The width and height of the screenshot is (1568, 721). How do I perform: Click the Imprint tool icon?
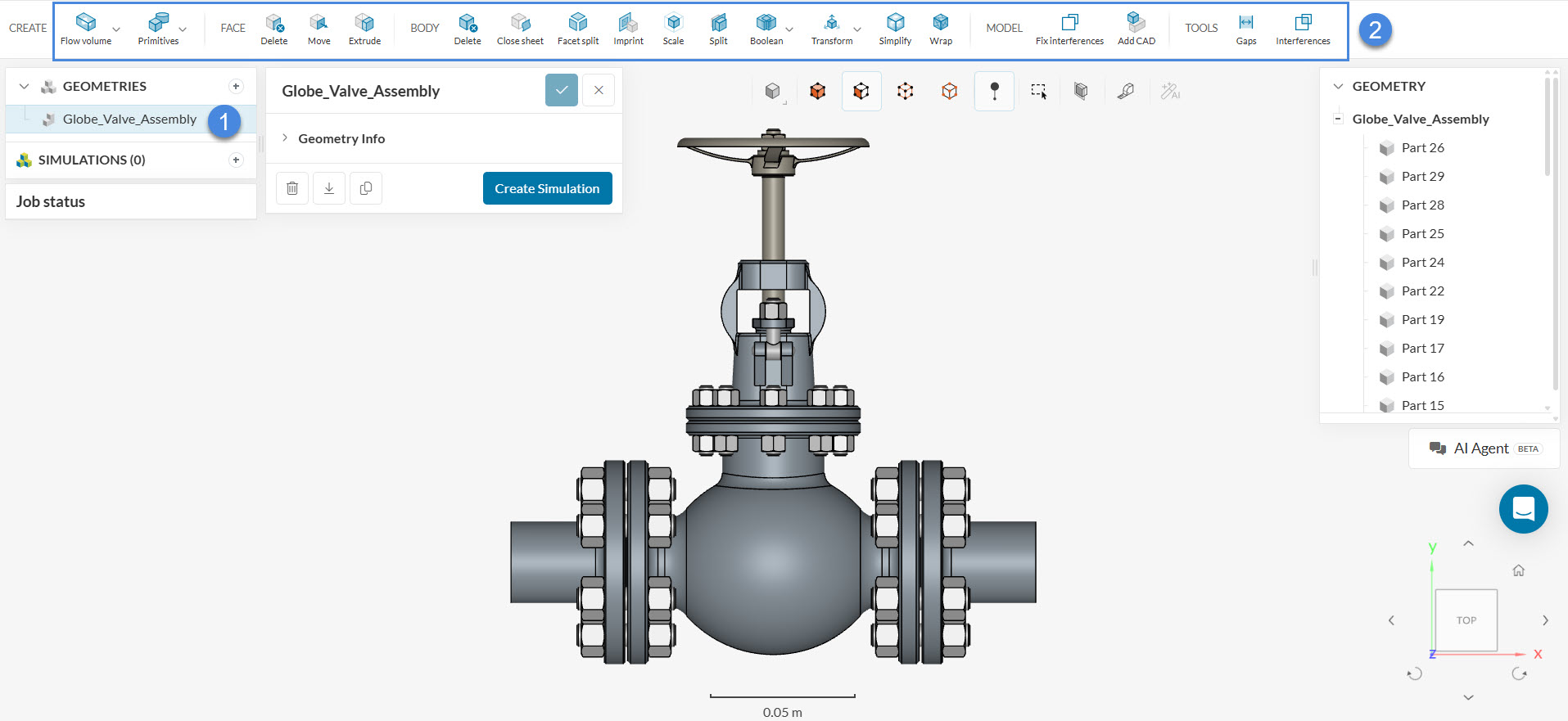(x=628, y=23)
